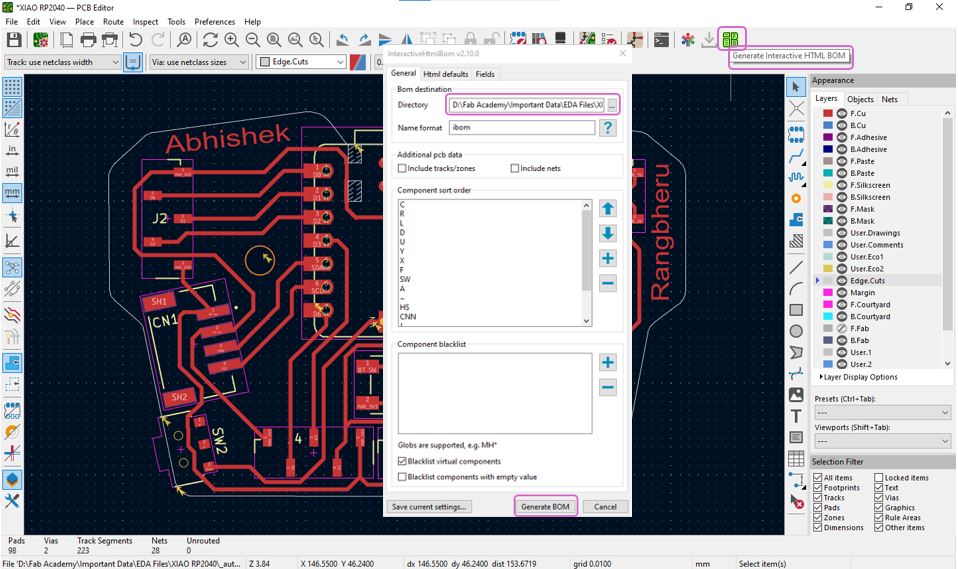Move selected component up in sort order
This screenshot has width=958, height=569.
(x=608, y=209)
